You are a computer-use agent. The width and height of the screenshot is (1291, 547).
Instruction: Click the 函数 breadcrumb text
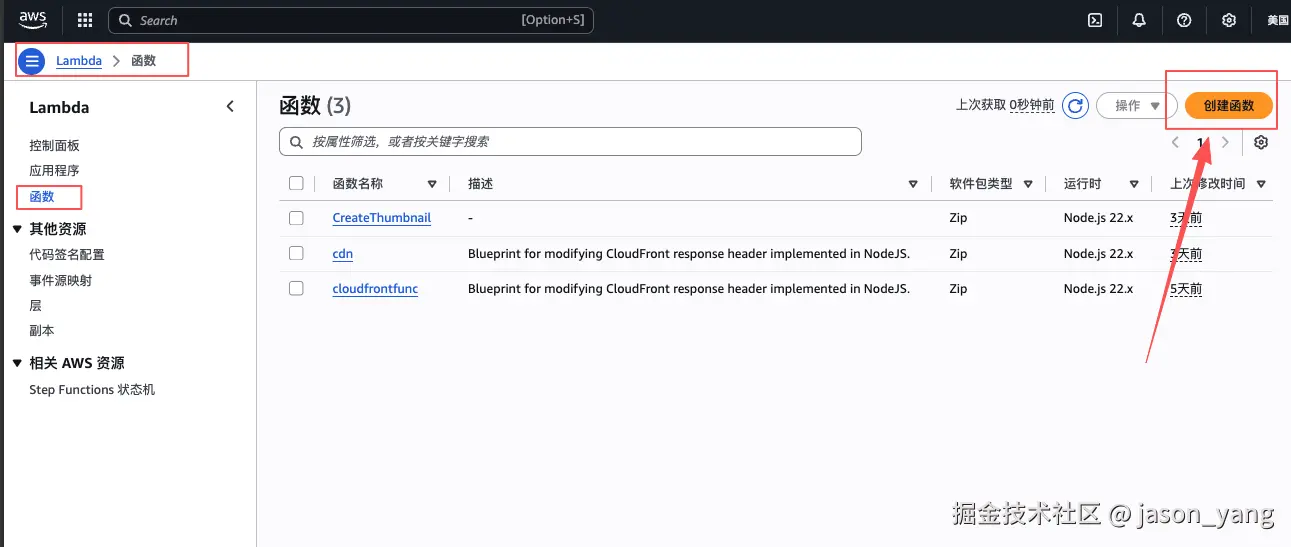[144, 60]
